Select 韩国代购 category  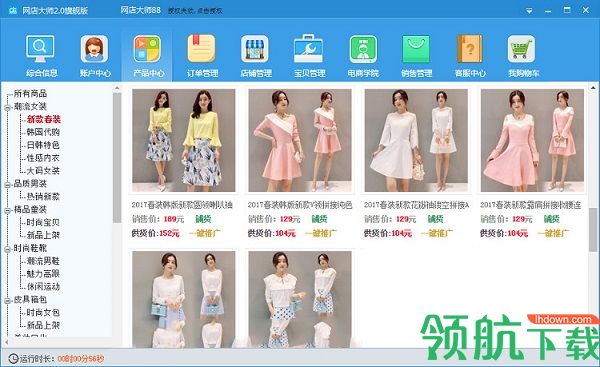click(x=43, y=132)
